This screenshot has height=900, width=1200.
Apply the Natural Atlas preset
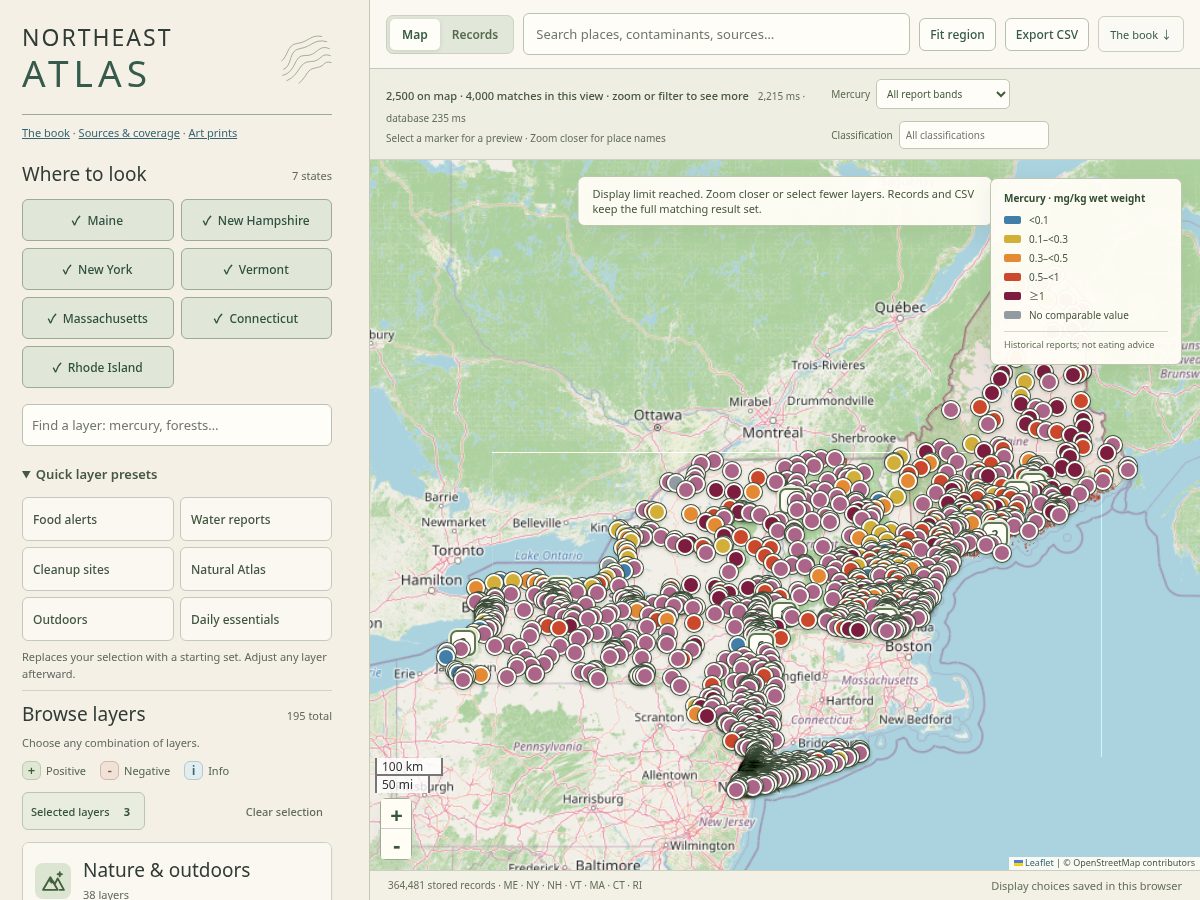coord(256,569)
